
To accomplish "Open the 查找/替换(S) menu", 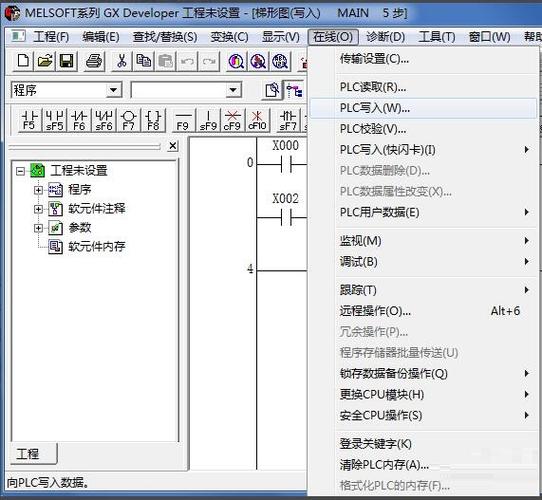I will 165,37.
